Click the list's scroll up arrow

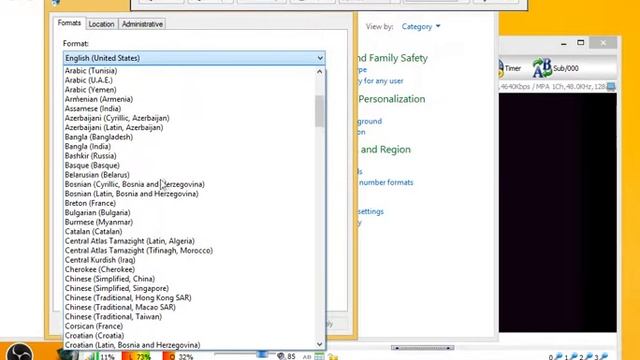pos(320,71)
